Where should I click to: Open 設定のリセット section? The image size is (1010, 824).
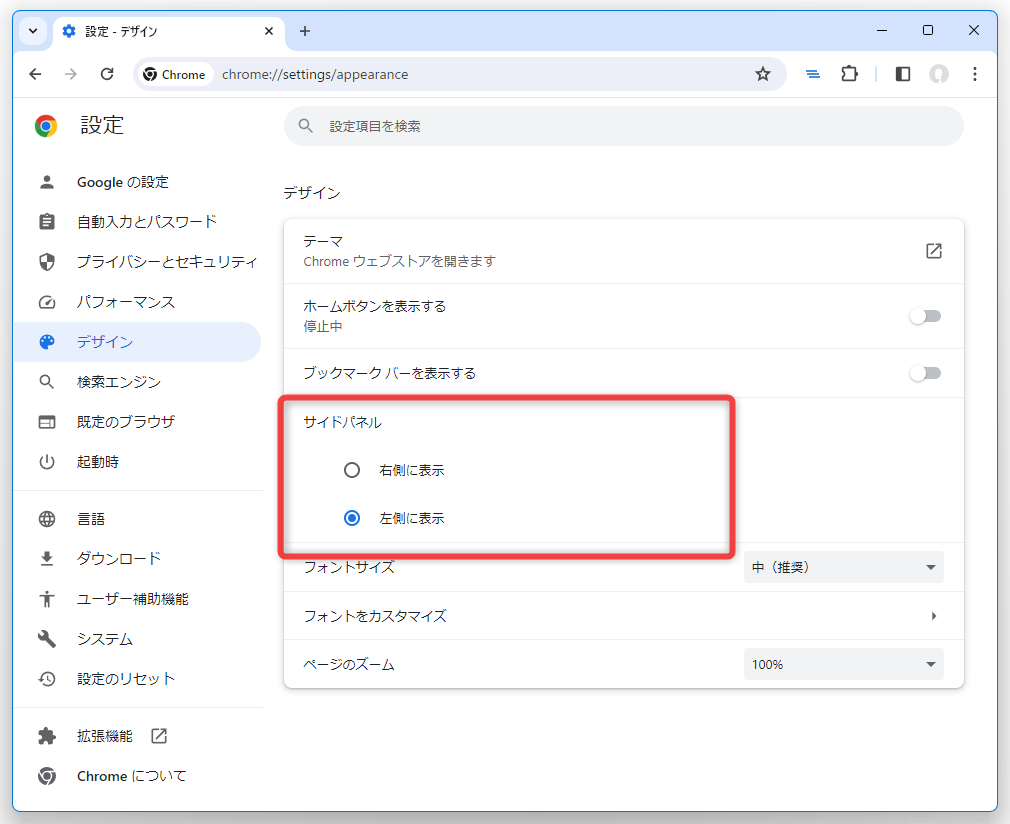click(137, 679)
